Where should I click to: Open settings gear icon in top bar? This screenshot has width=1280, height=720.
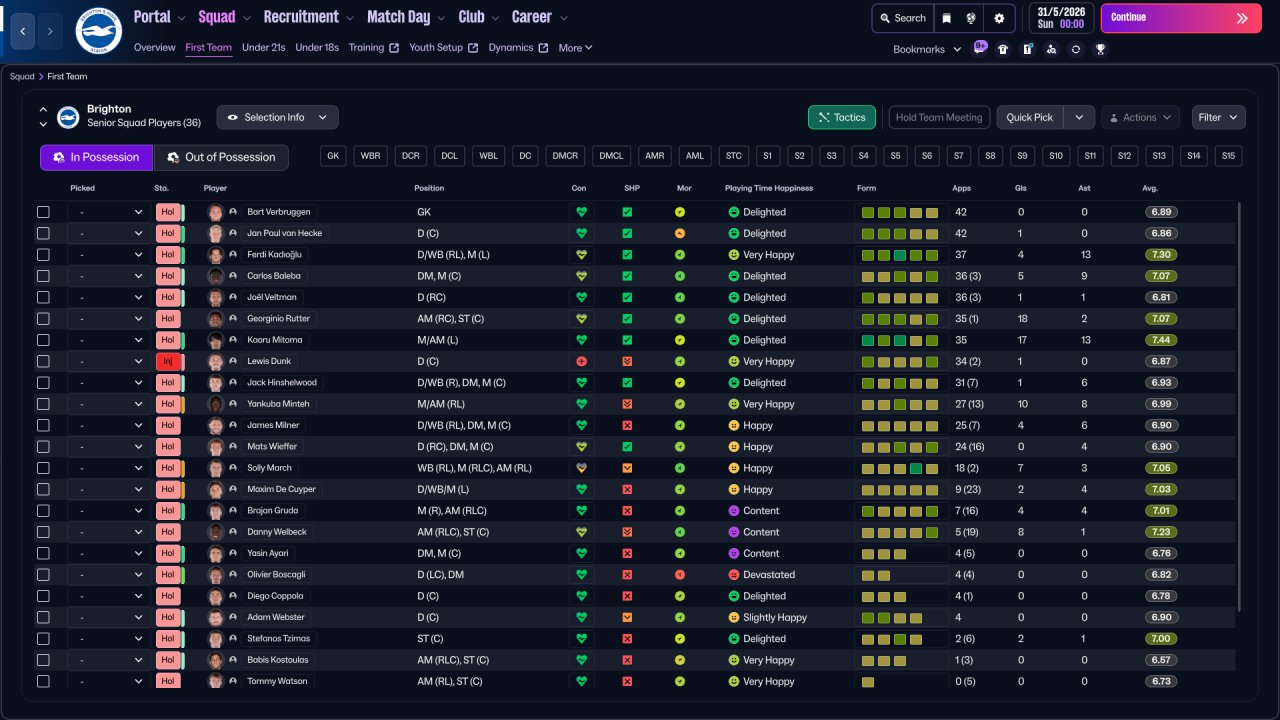pos(999,18)
